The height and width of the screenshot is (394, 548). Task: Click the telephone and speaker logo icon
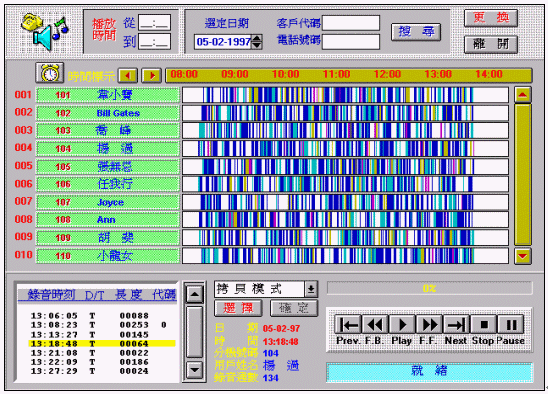(44, 32)
